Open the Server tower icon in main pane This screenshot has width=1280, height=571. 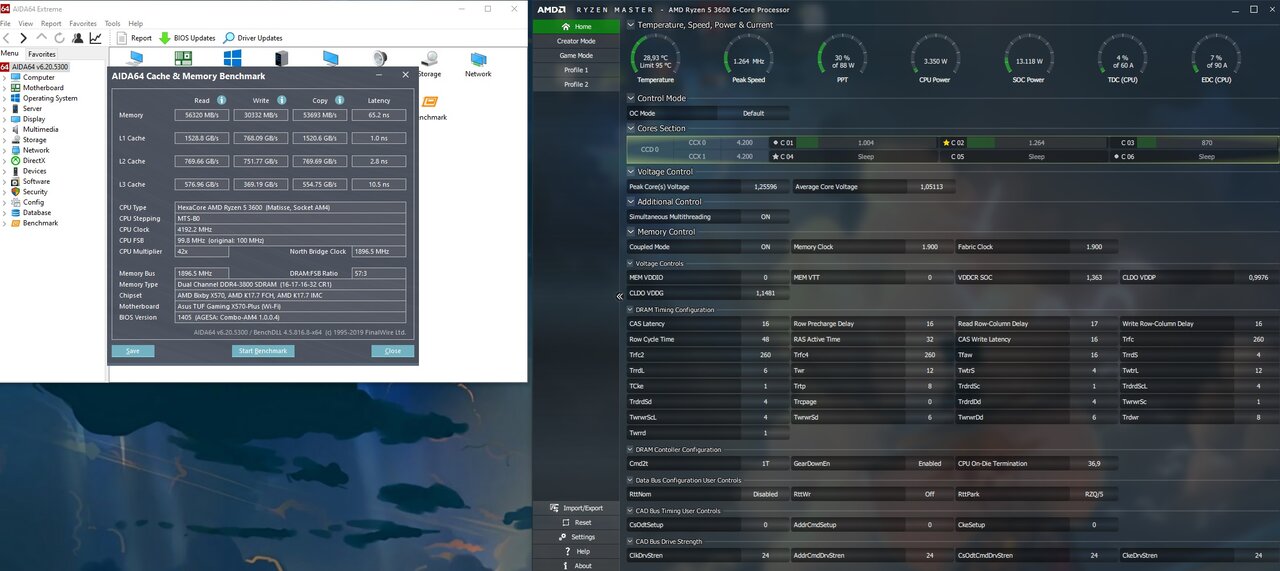click(281, 58)
